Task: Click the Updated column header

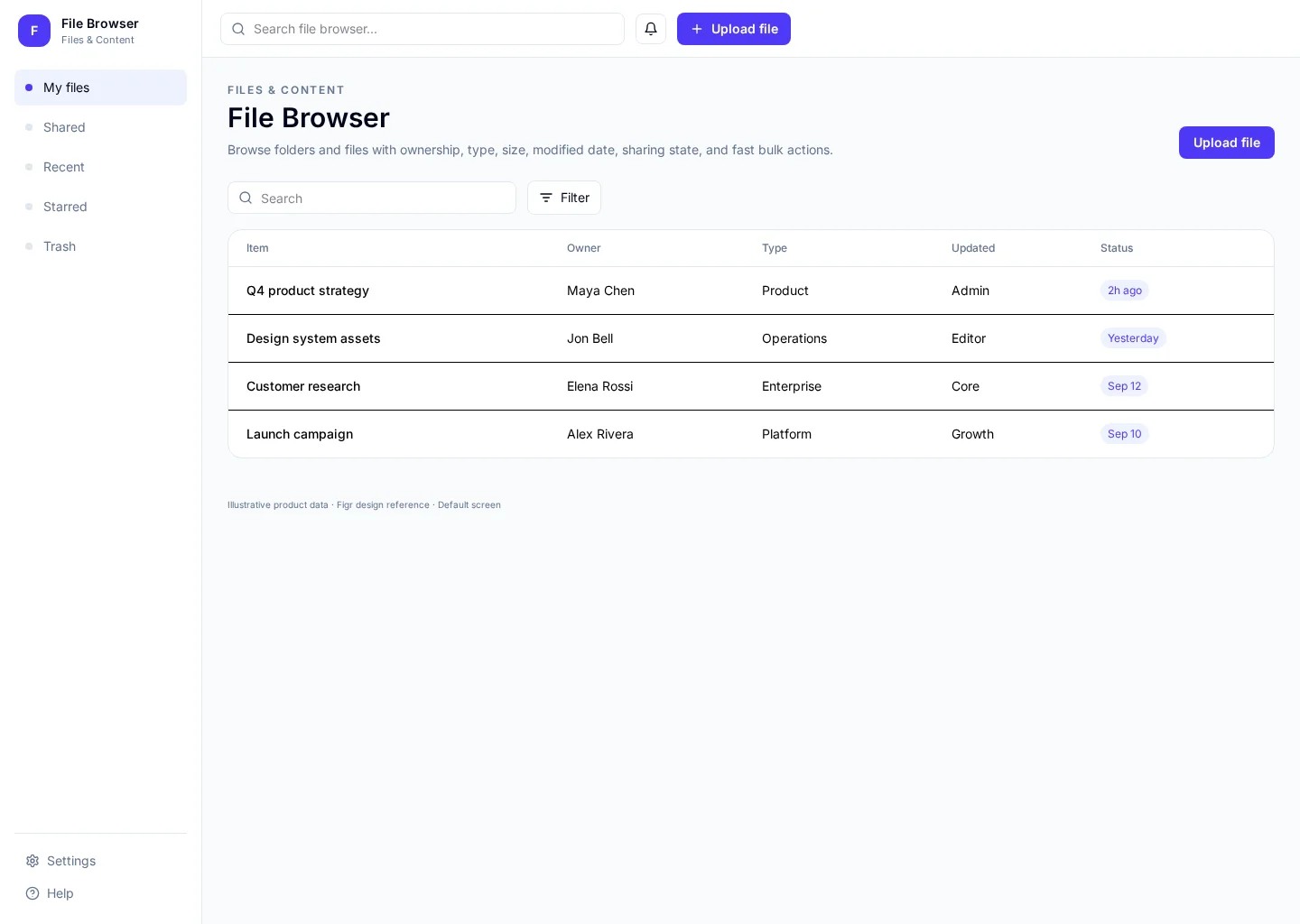Action: (973, 248)
